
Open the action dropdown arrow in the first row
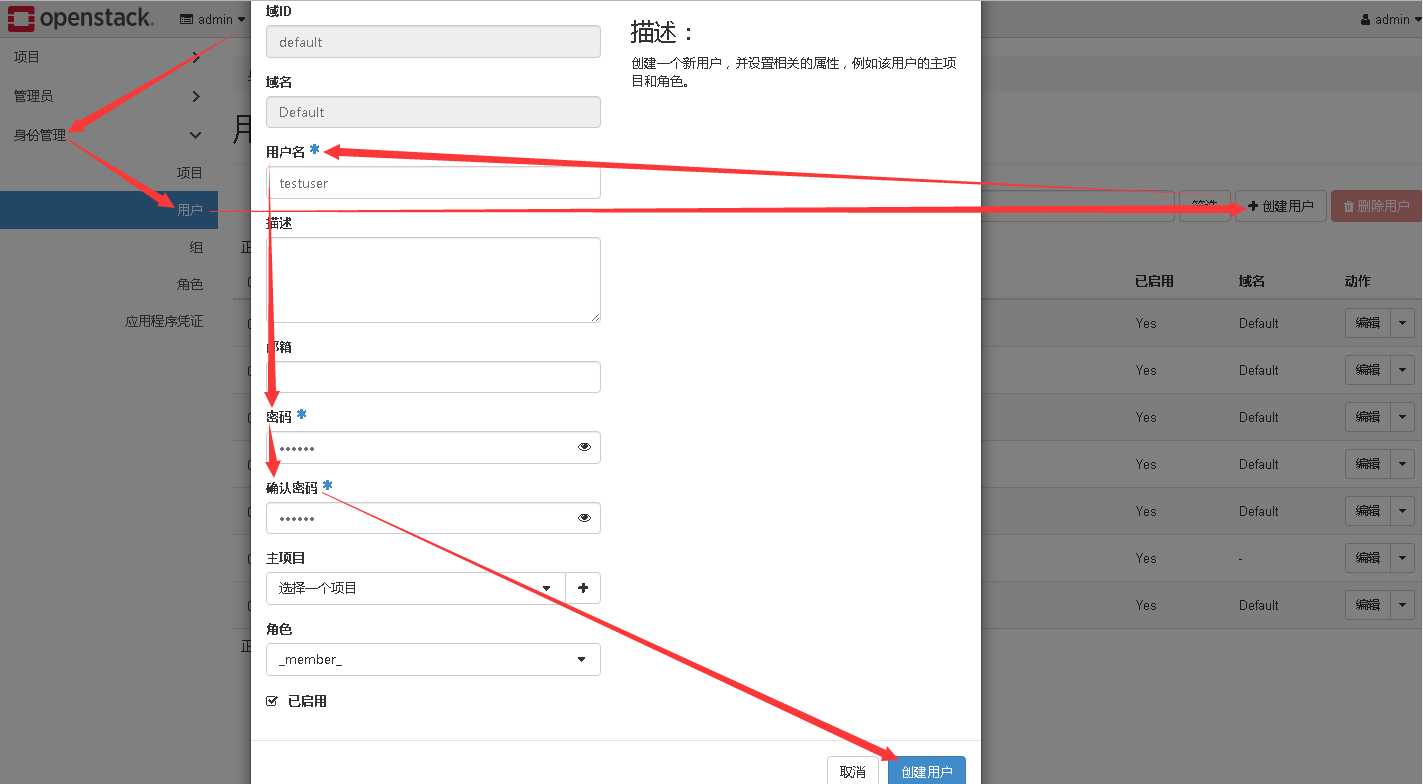tap(1403, 323)
